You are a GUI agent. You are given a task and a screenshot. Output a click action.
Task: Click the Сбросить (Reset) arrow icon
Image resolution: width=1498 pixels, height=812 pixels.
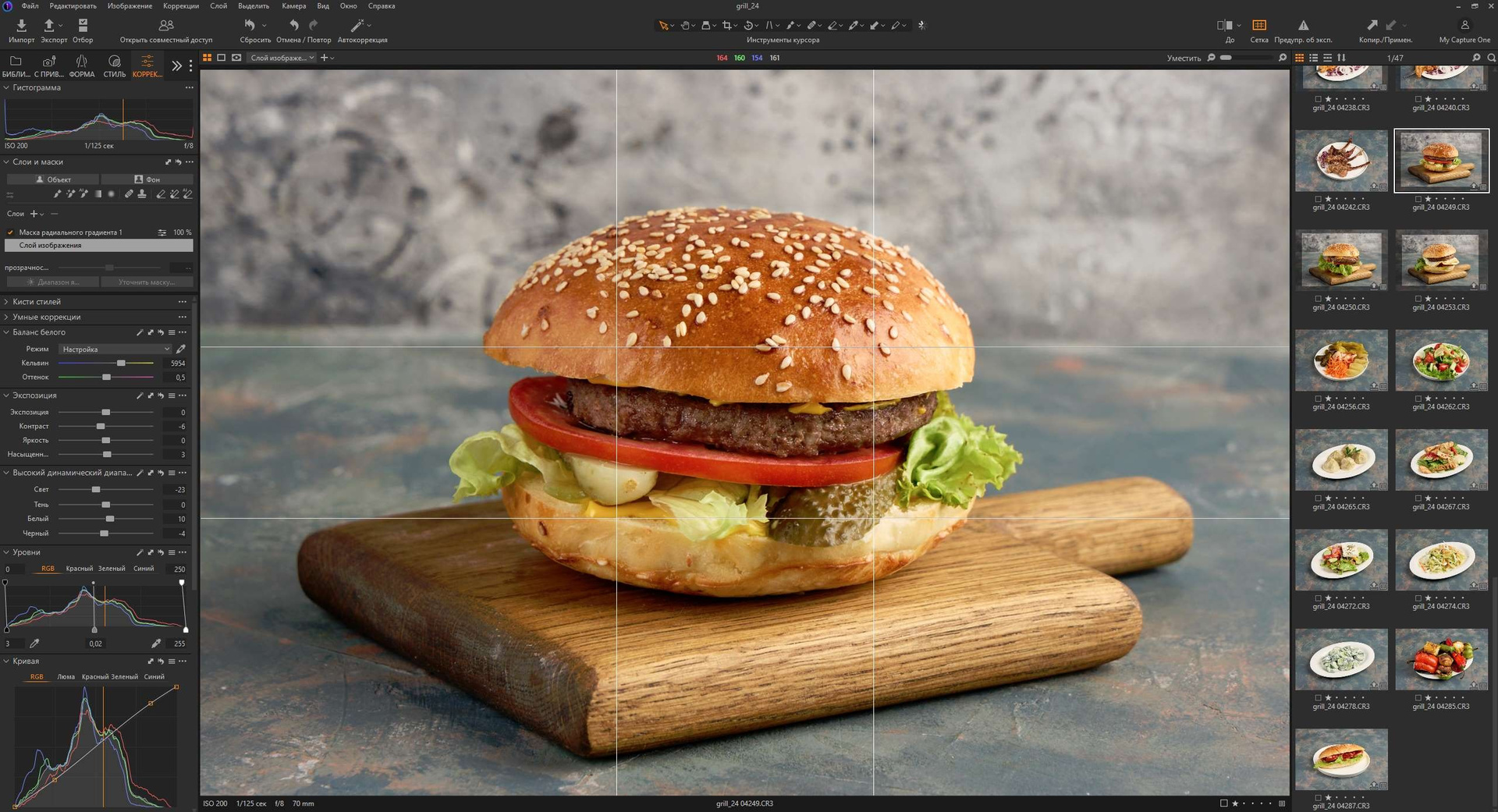250,26
